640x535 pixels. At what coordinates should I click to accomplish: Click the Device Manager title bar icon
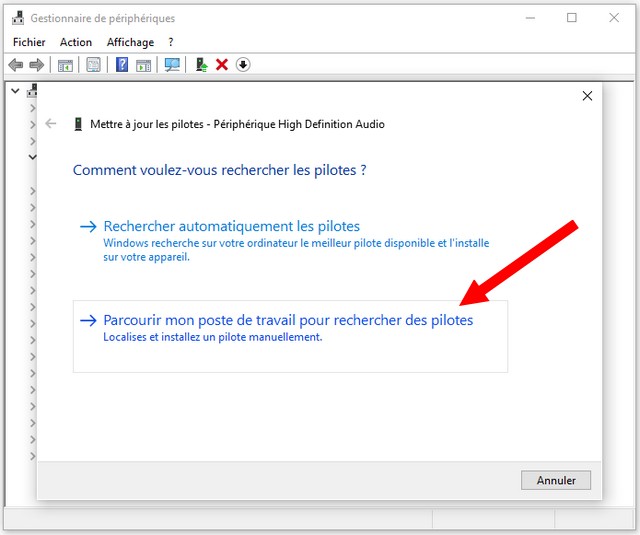click(x=18, y=18)
